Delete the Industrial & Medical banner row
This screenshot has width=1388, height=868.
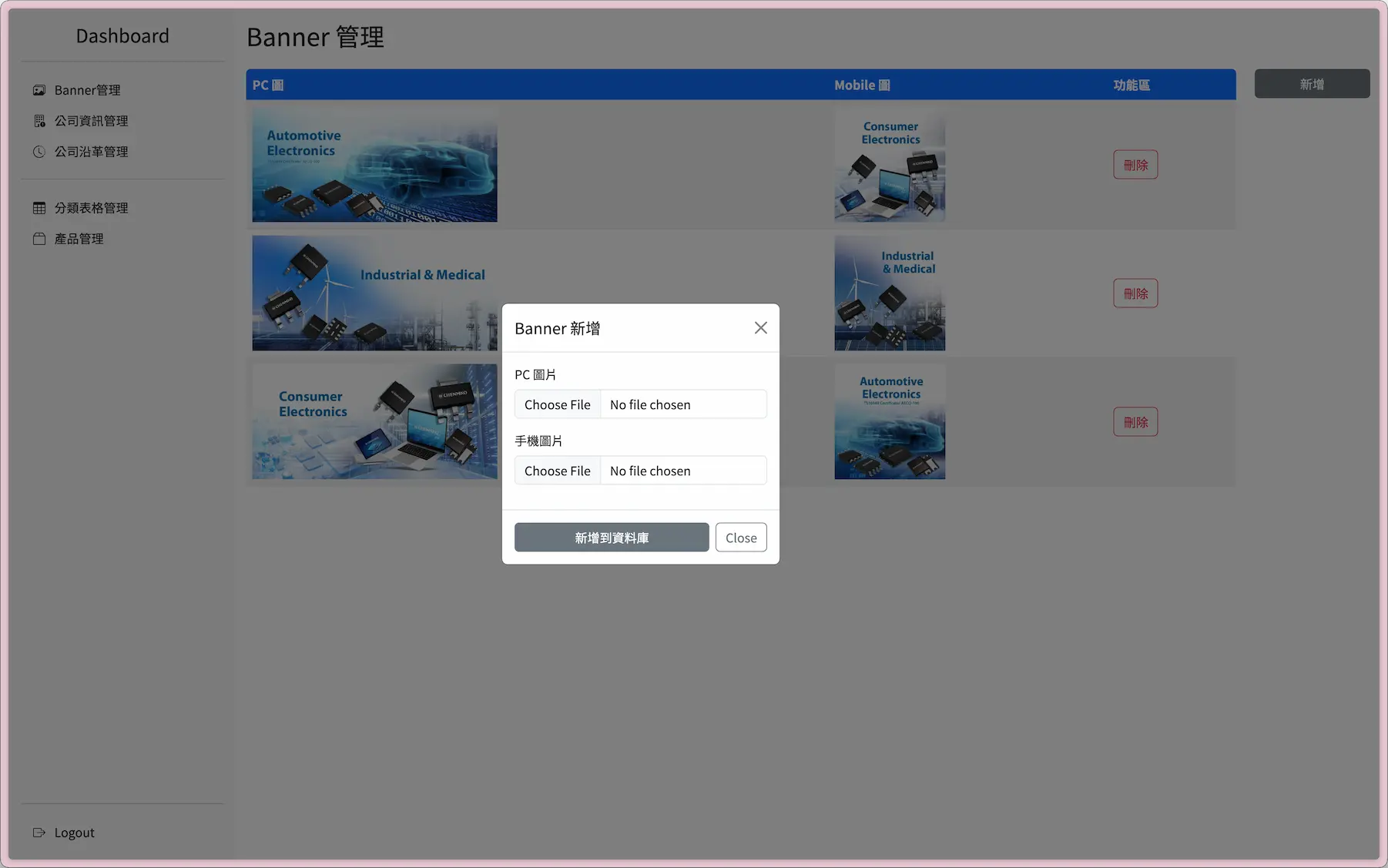pyautogui.click(x=1135, y=293)
